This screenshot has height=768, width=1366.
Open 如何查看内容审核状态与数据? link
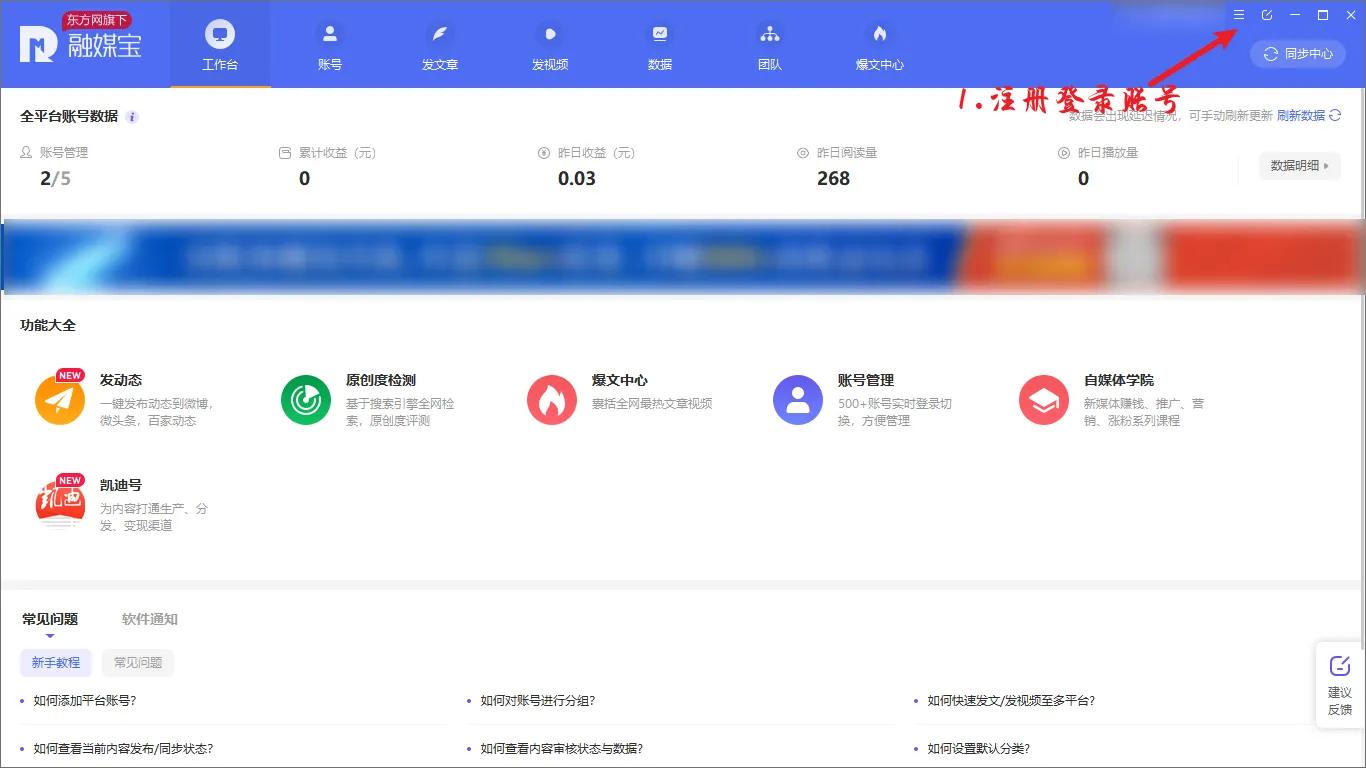[x=562, y=748]
